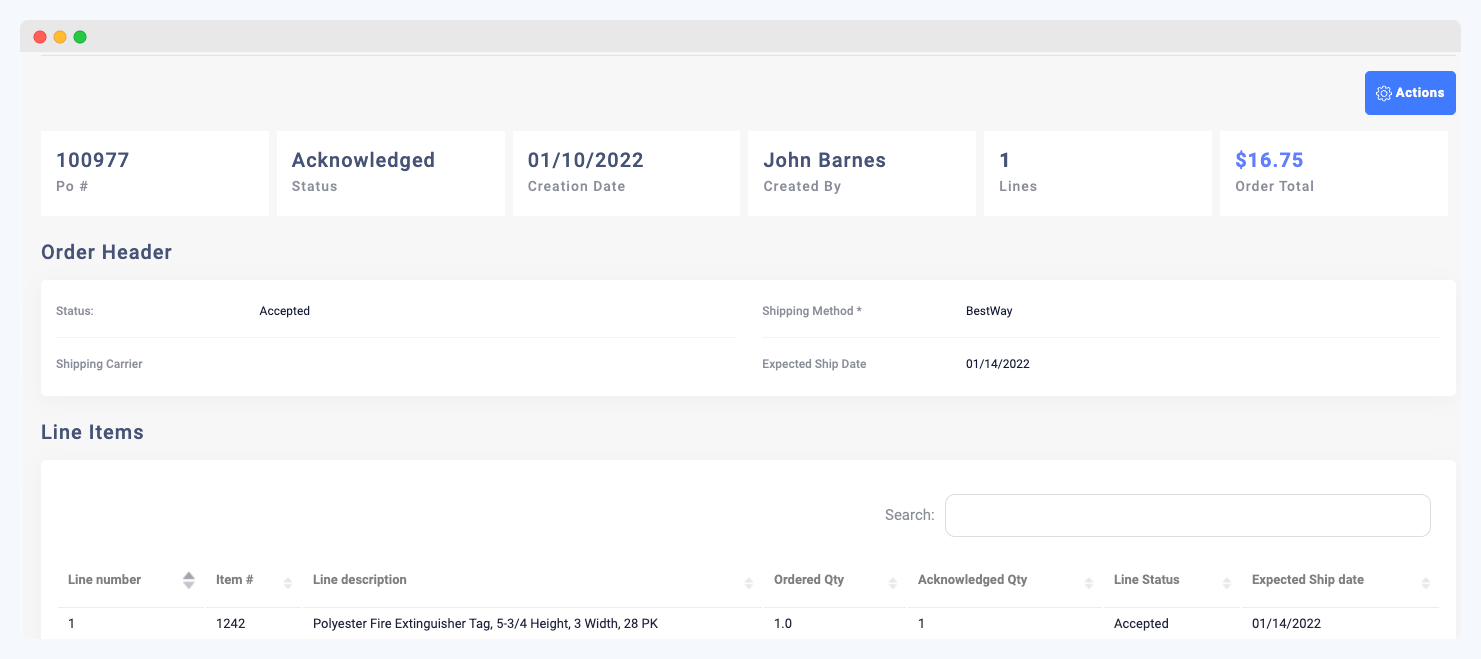Sort the Ordered Qty column
Image resolution: width=1481 pixels, height=659 pixels.
click(890, 580)
